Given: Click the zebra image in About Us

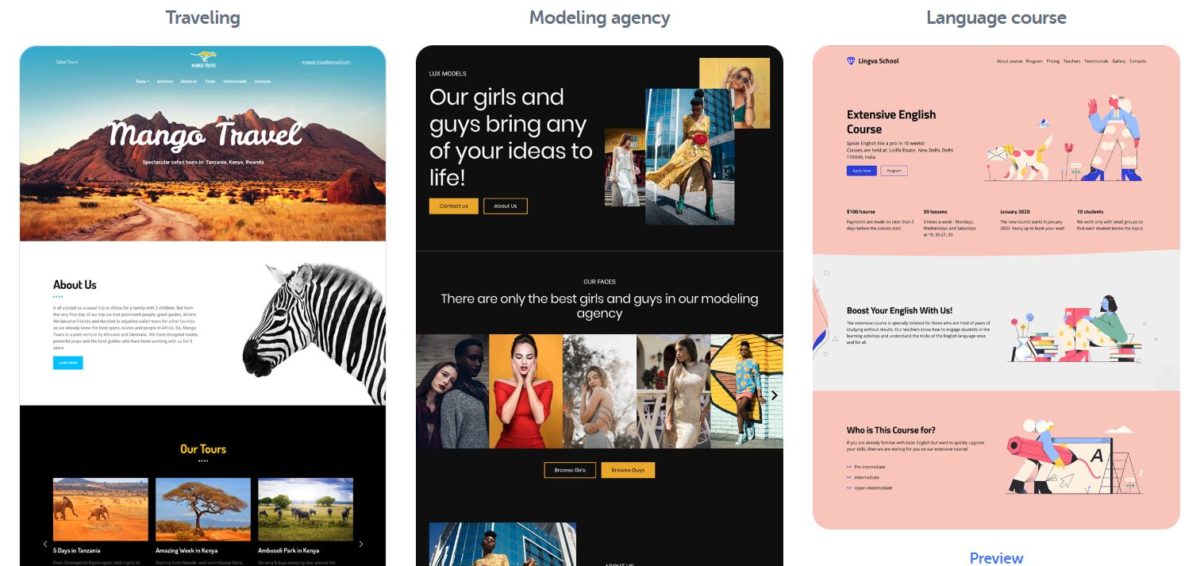Looking at the screenshot, I should click(x=315, y=333).
